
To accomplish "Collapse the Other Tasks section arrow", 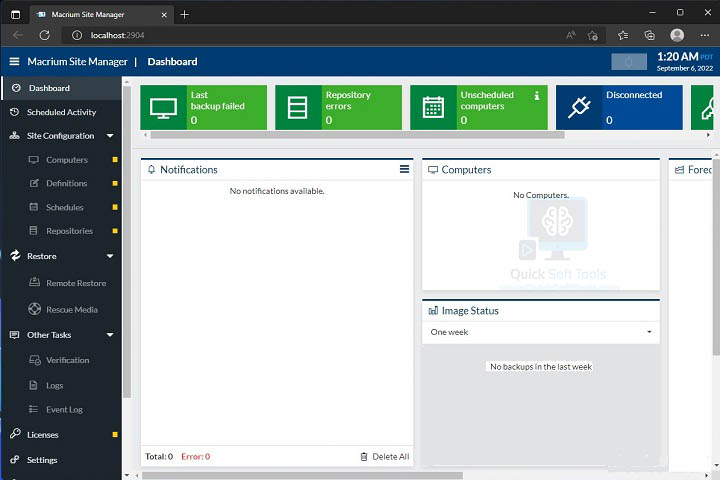I will click(x=110, y=335).
